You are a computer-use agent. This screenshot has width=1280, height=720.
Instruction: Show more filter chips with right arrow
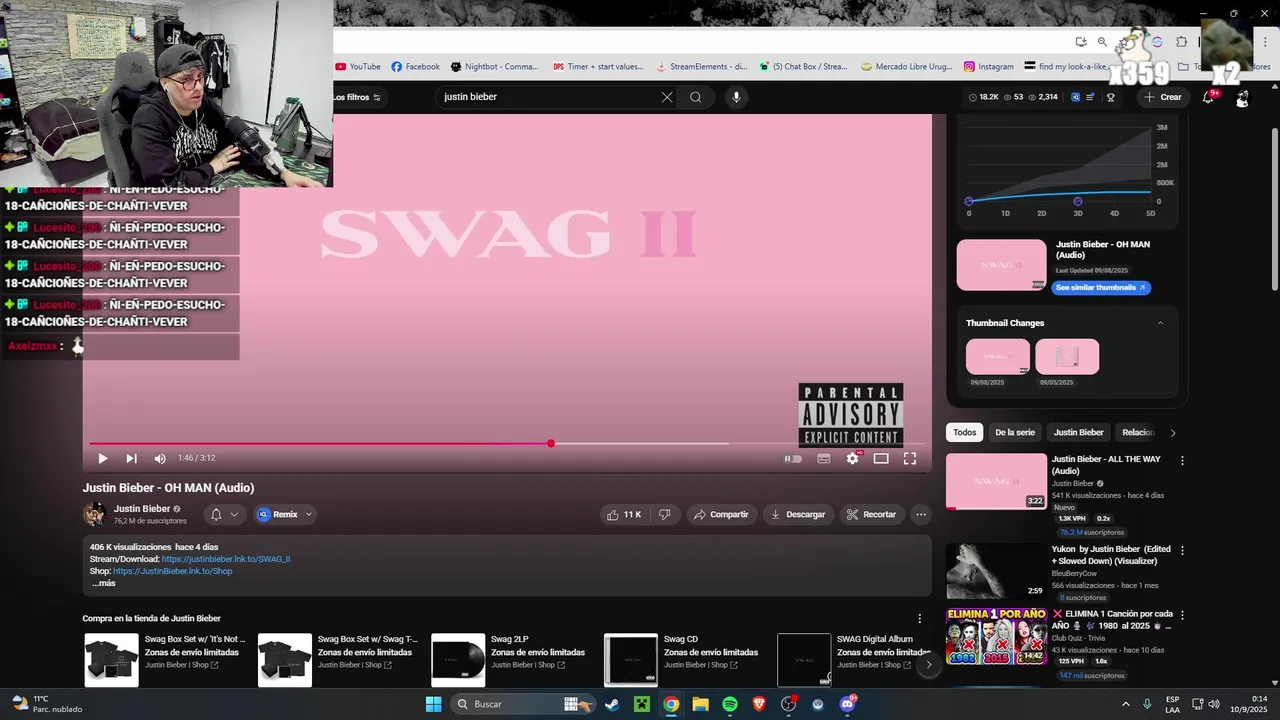click(x=1173, y=433)
